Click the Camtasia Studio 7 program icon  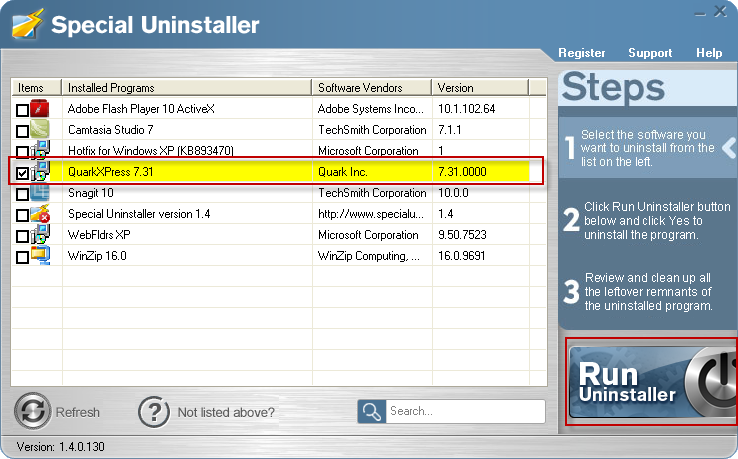point(40,129)
